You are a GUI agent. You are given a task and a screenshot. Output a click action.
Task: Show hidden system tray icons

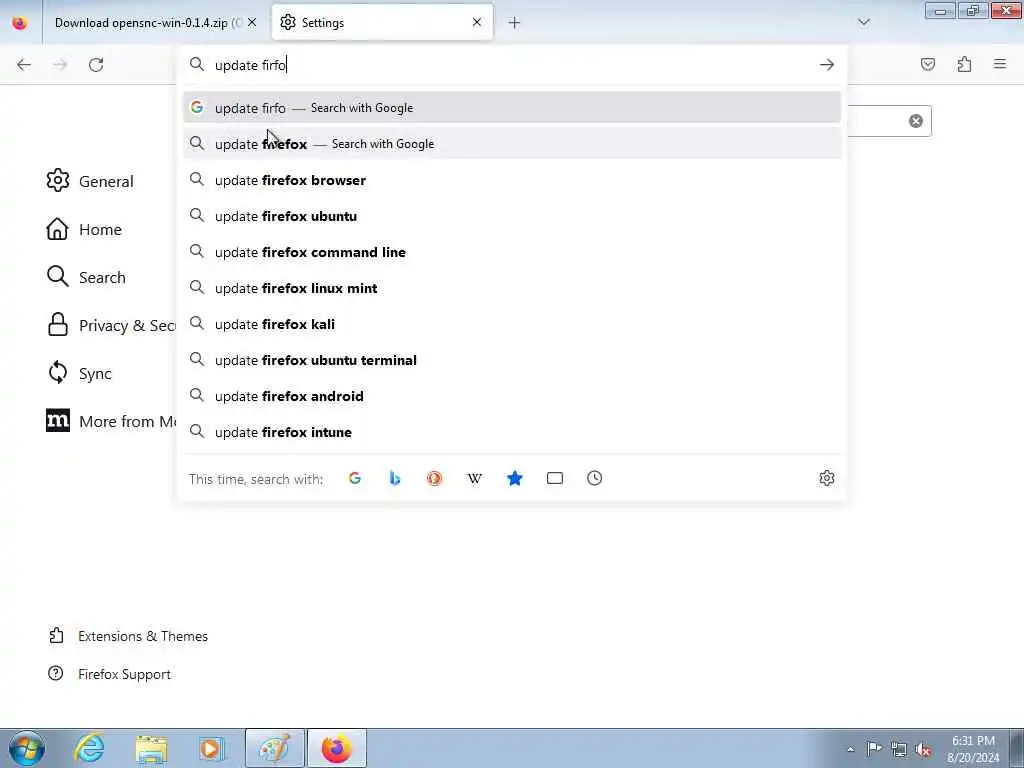point(850,749)
